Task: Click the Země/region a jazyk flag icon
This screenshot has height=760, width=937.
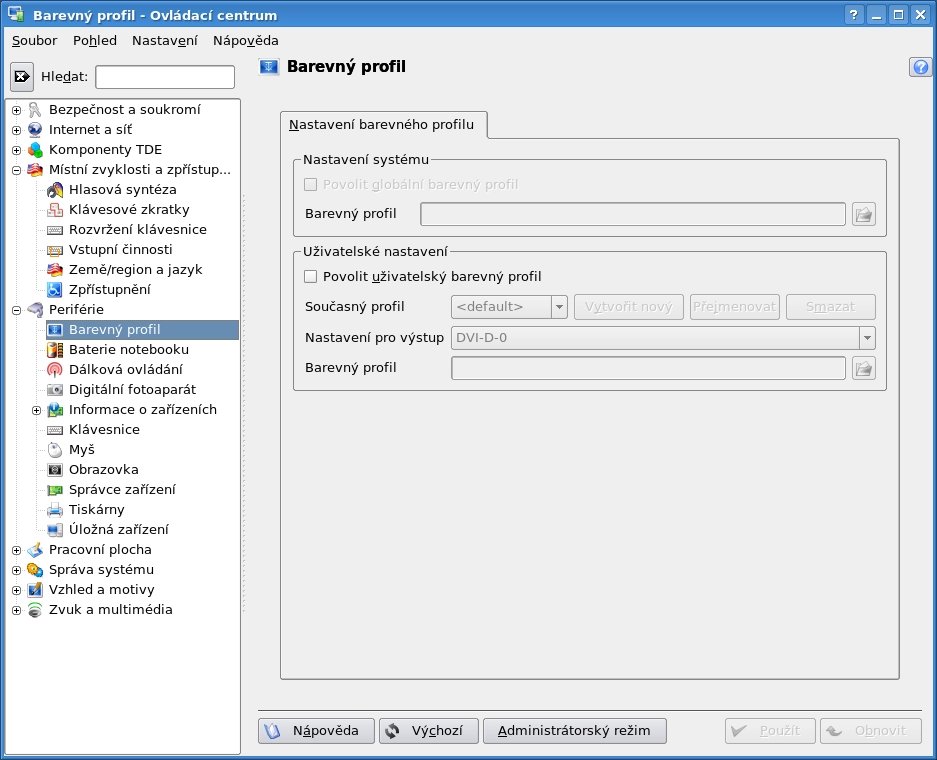Action: pyautogui.click(x=55, y=269)
